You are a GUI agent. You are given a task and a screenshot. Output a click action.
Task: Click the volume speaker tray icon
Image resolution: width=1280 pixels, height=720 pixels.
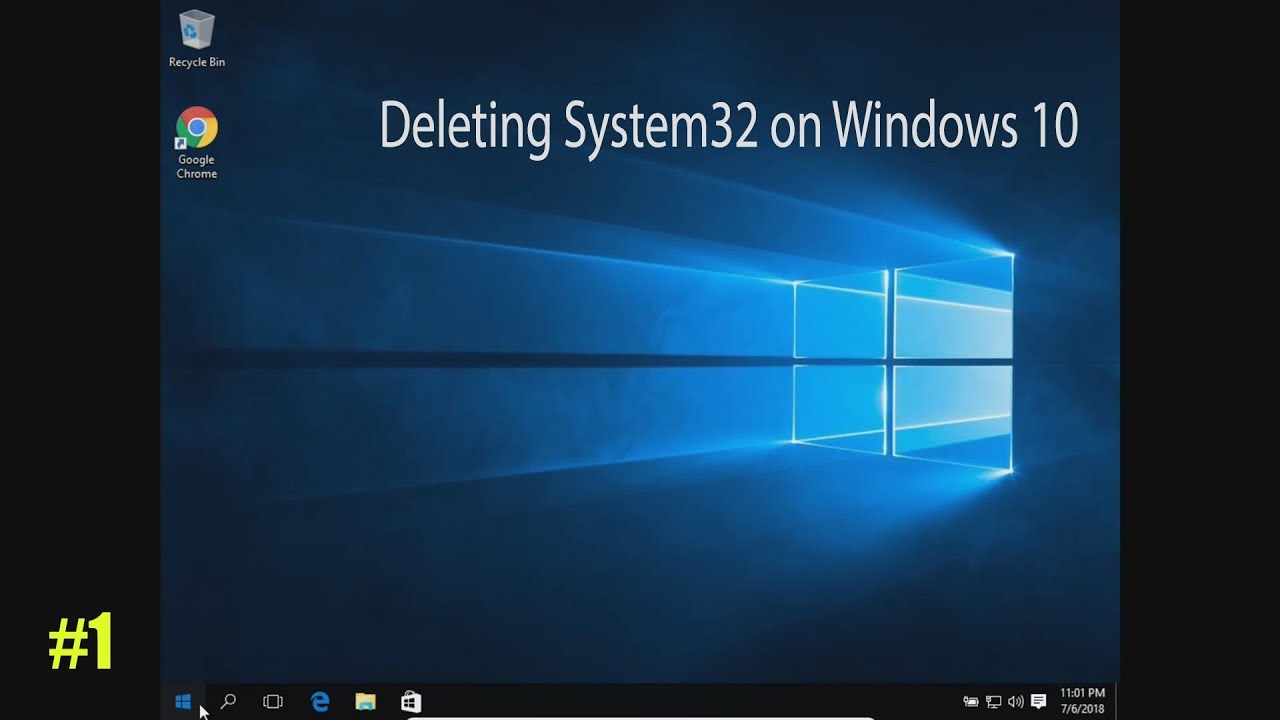tap(1016, 702)
